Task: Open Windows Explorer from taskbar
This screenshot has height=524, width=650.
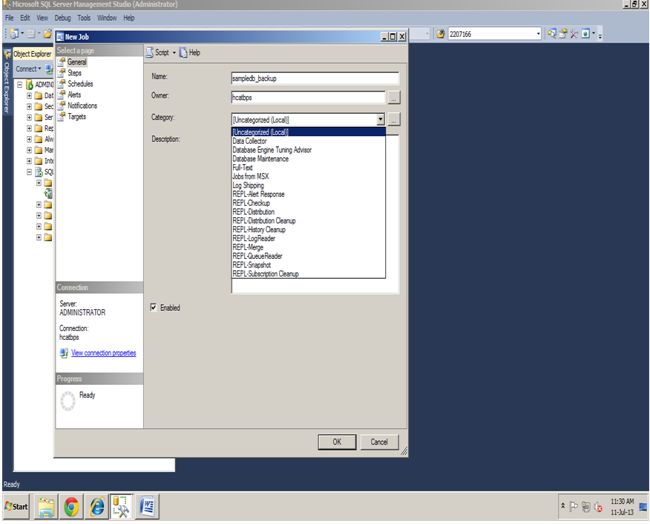Action: coord(46,507)
